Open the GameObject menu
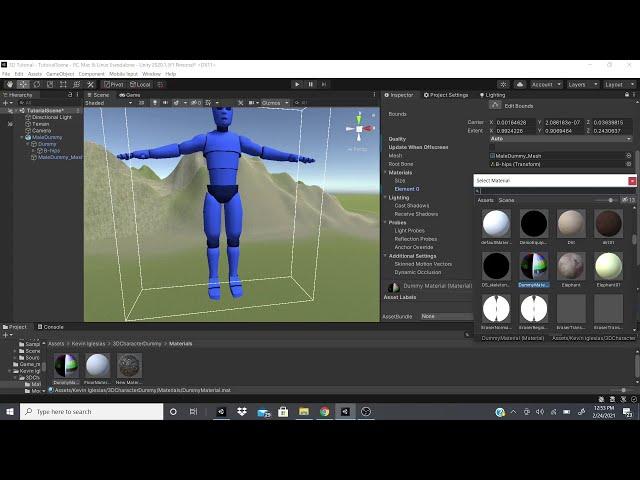 pos(60,74)
